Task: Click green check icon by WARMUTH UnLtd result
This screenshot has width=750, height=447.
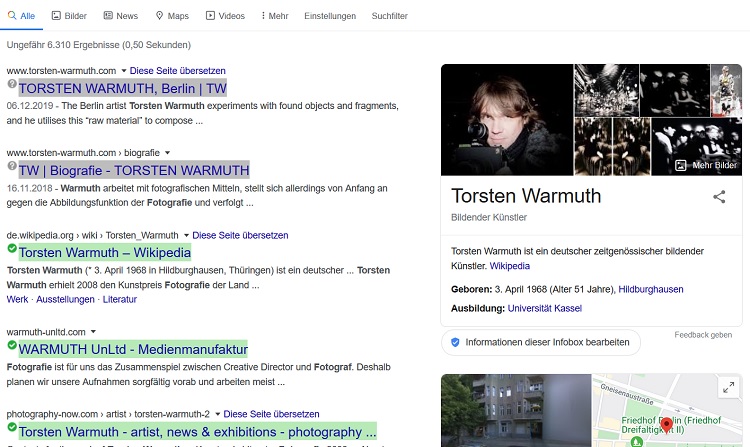Action: [x=12, y=345]
